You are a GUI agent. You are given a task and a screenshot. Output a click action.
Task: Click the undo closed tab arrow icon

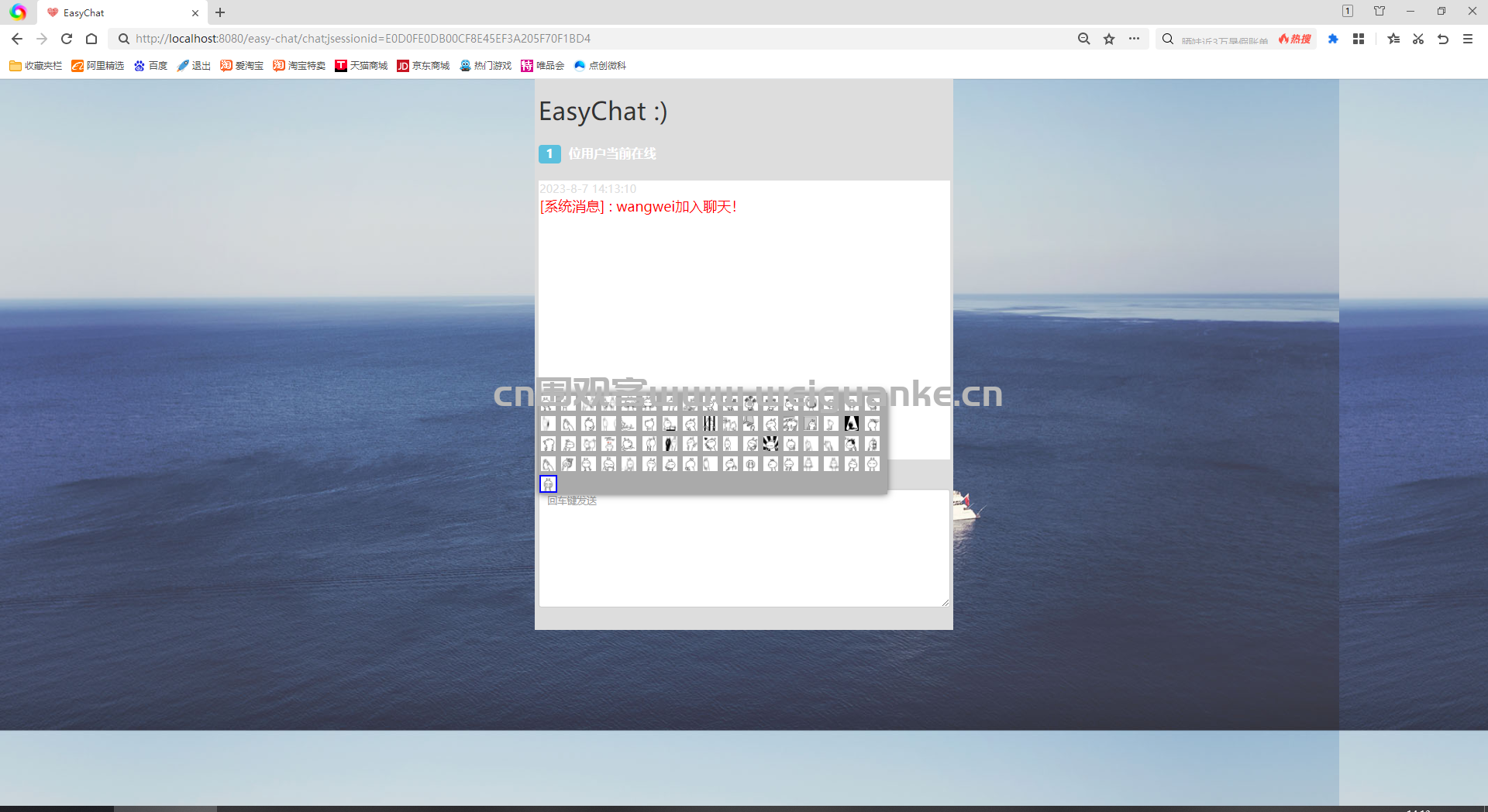[1443, 39]
